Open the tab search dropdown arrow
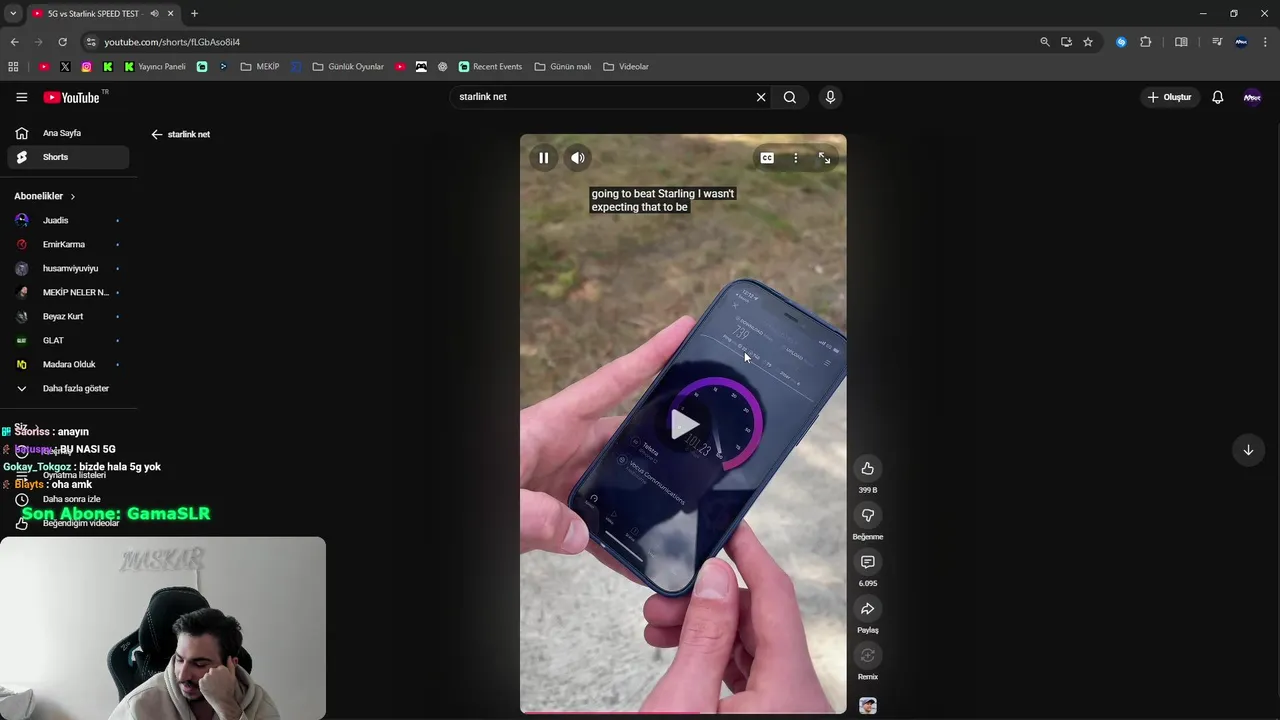The height and width of the screenshot is (720, 1280). [13, 13]
